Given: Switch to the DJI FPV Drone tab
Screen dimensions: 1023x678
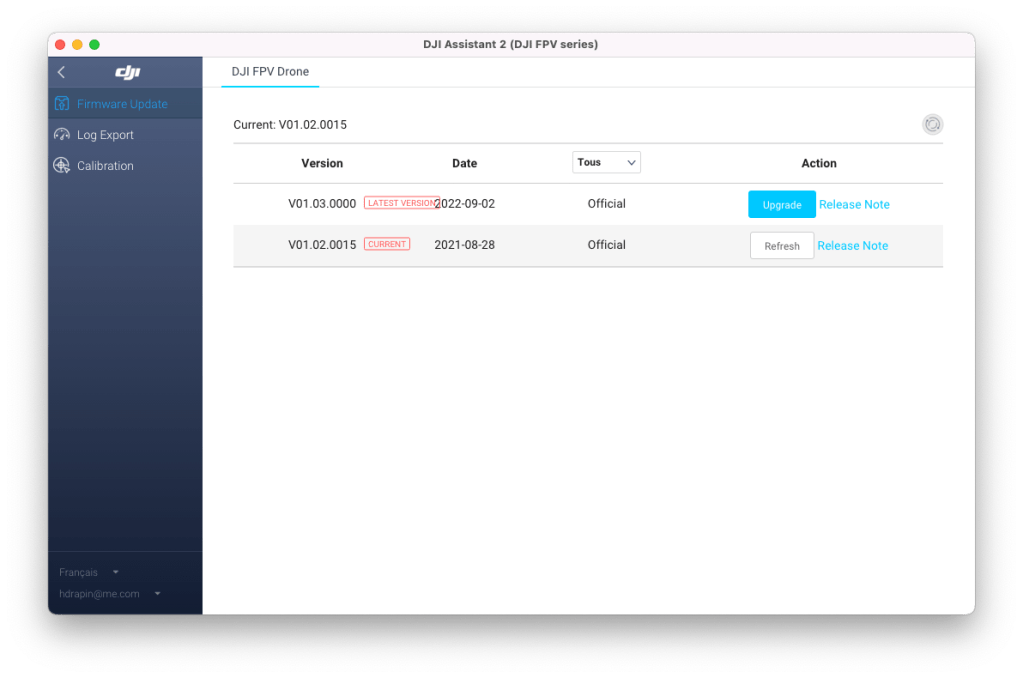Looking at the screenshot, I should [x=270, y=72].
